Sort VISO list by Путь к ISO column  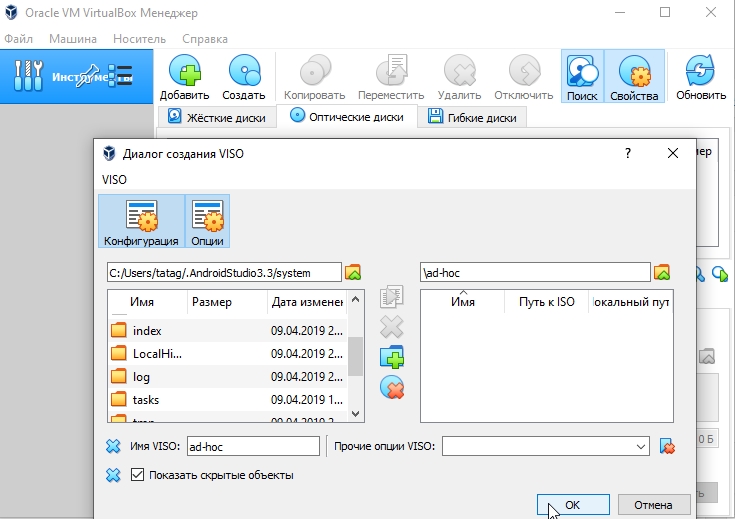pyautogui.click(x=547, y=302)
